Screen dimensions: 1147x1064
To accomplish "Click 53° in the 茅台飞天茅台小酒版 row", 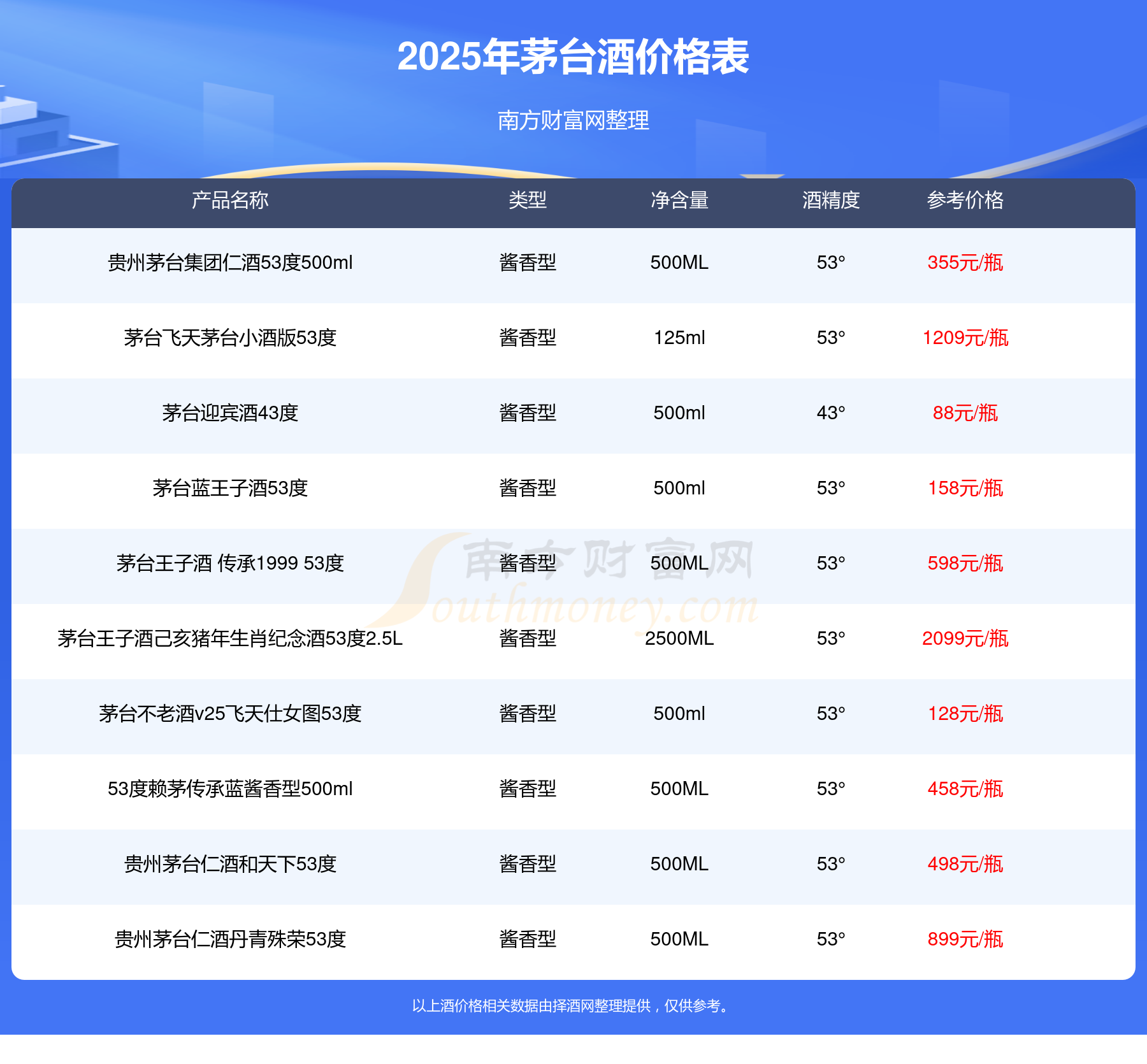I will click(831, 338).
